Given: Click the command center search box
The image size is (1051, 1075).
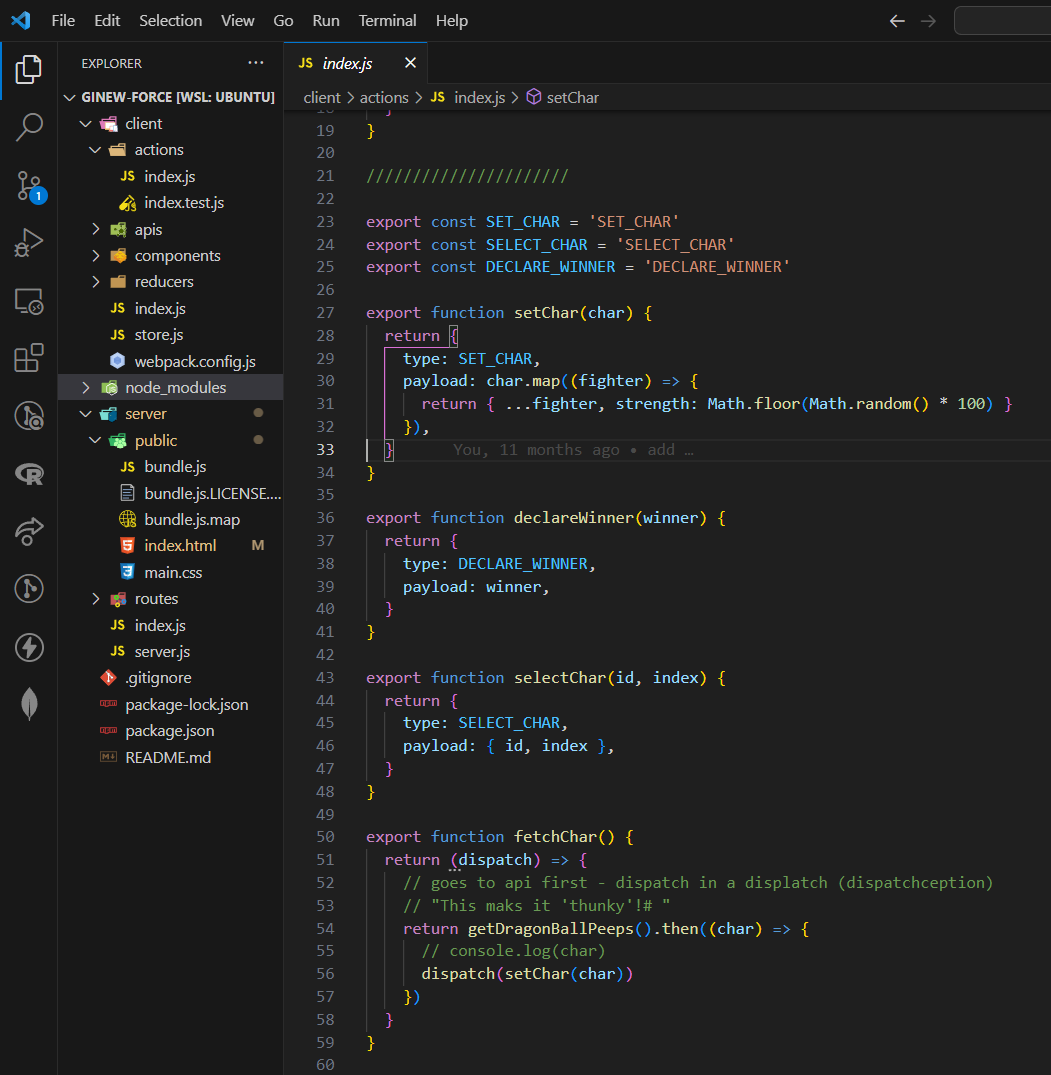Looking at the screenshot, I should [x=1002, y=21].
